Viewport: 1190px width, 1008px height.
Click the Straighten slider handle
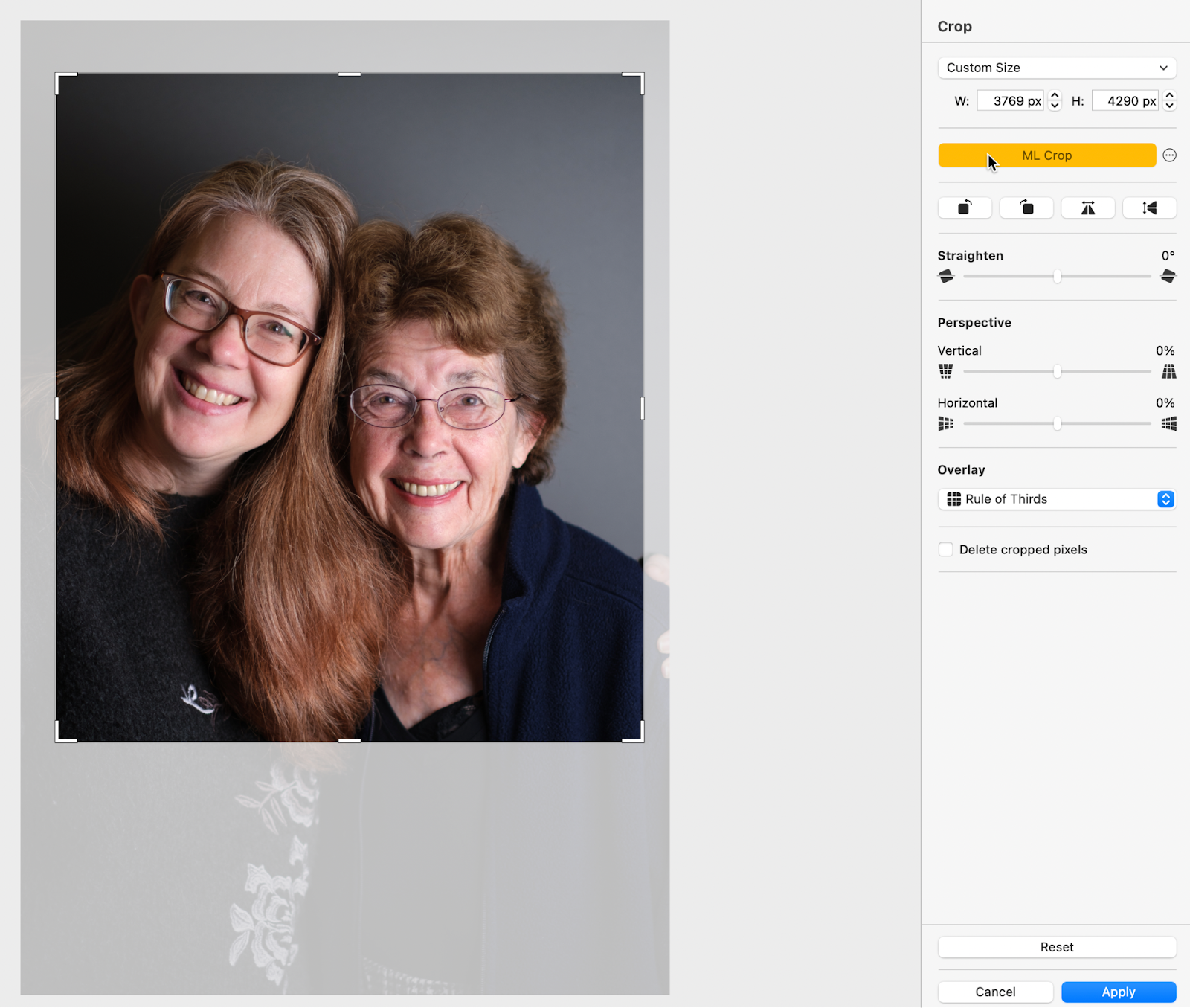click(x=1057, y=277)
